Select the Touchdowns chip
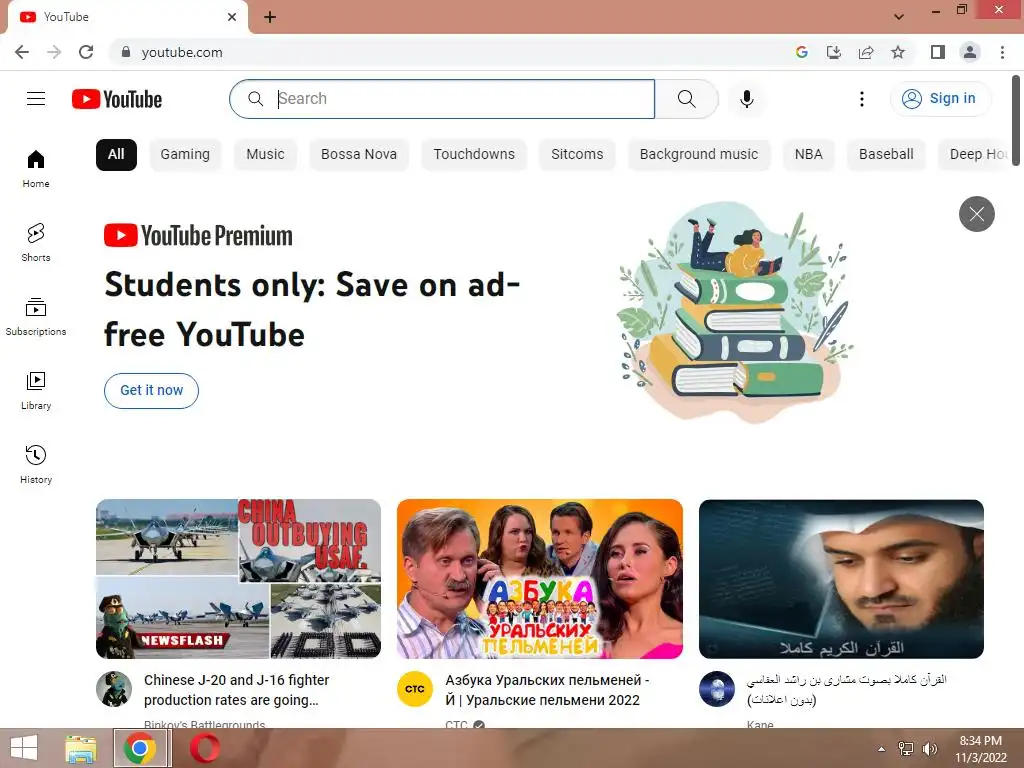 474,155
